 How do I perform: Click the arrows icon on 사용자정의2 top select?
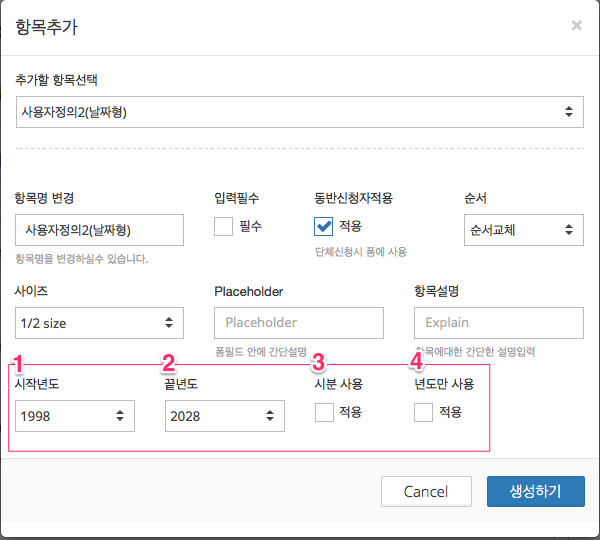[x=569, y=112]
